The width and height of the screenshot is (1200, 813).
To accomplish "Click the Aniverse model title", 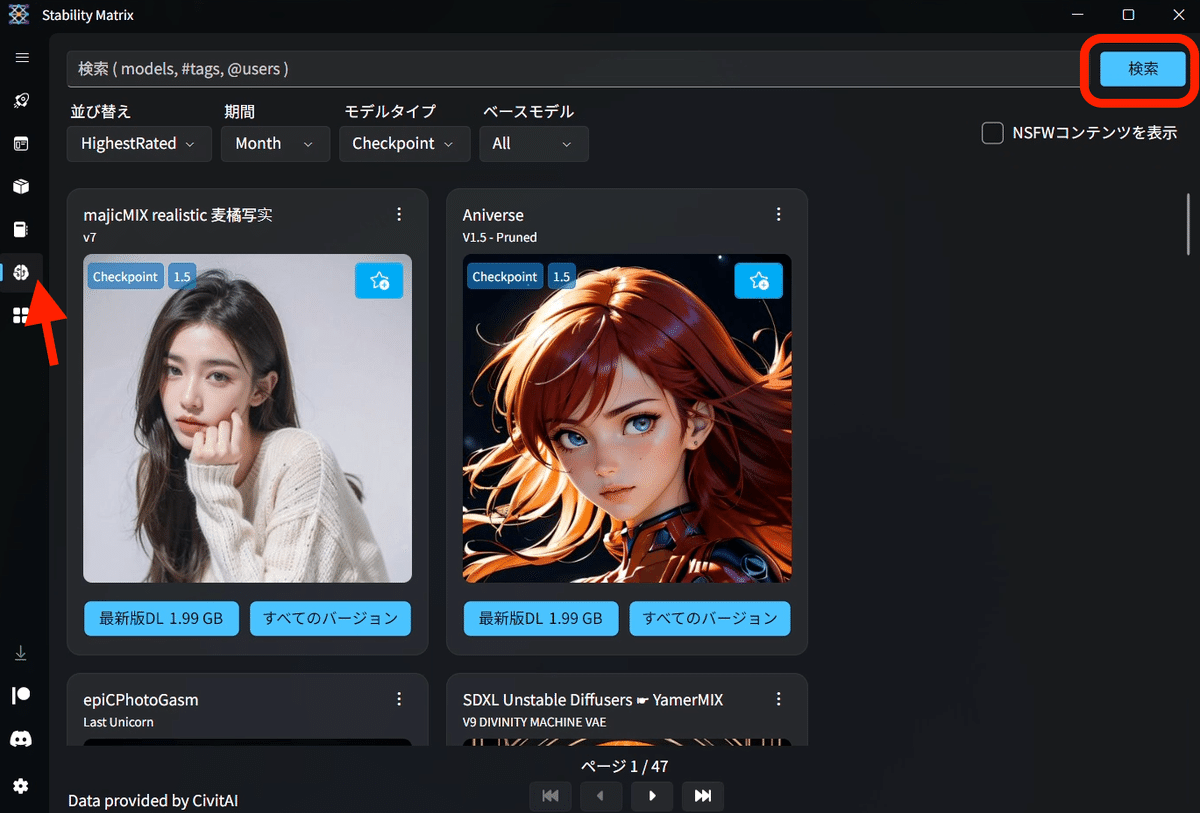I will click(x=493, y=215).
